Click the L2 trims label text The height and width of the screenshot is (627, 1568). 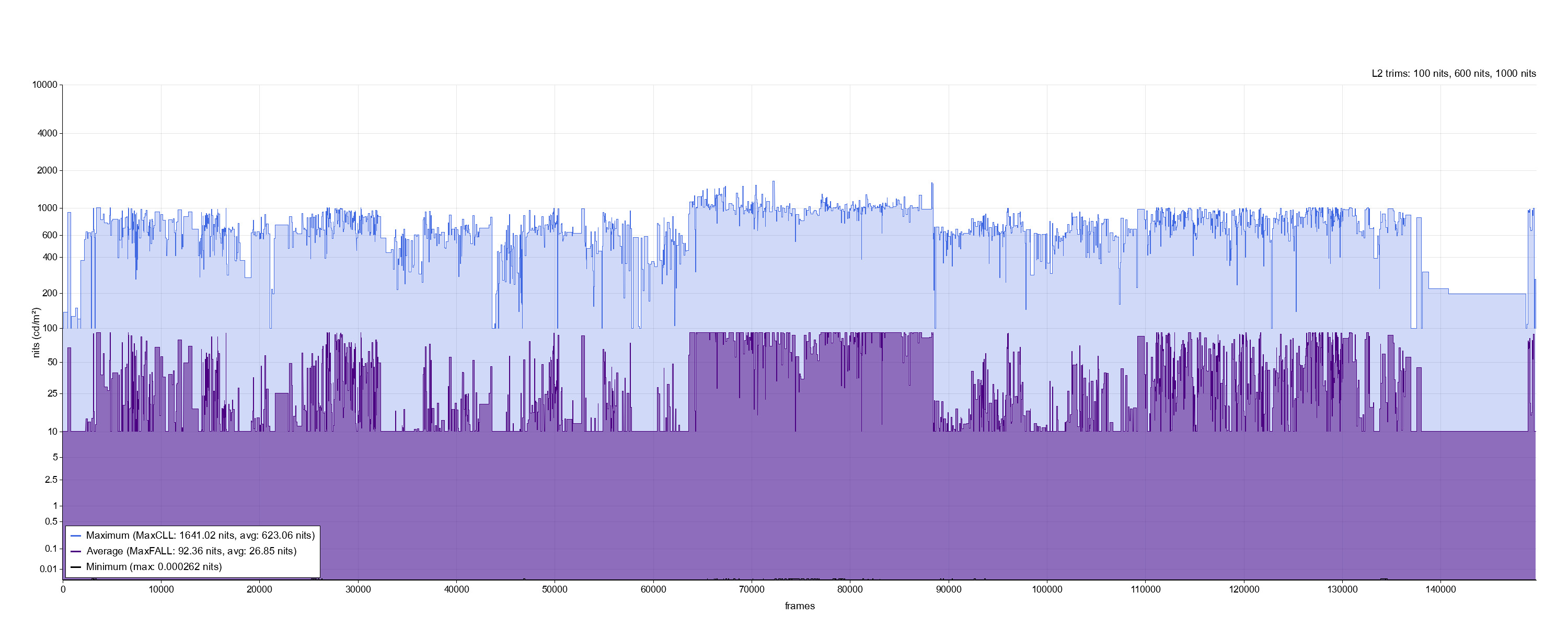point(1453,74)
